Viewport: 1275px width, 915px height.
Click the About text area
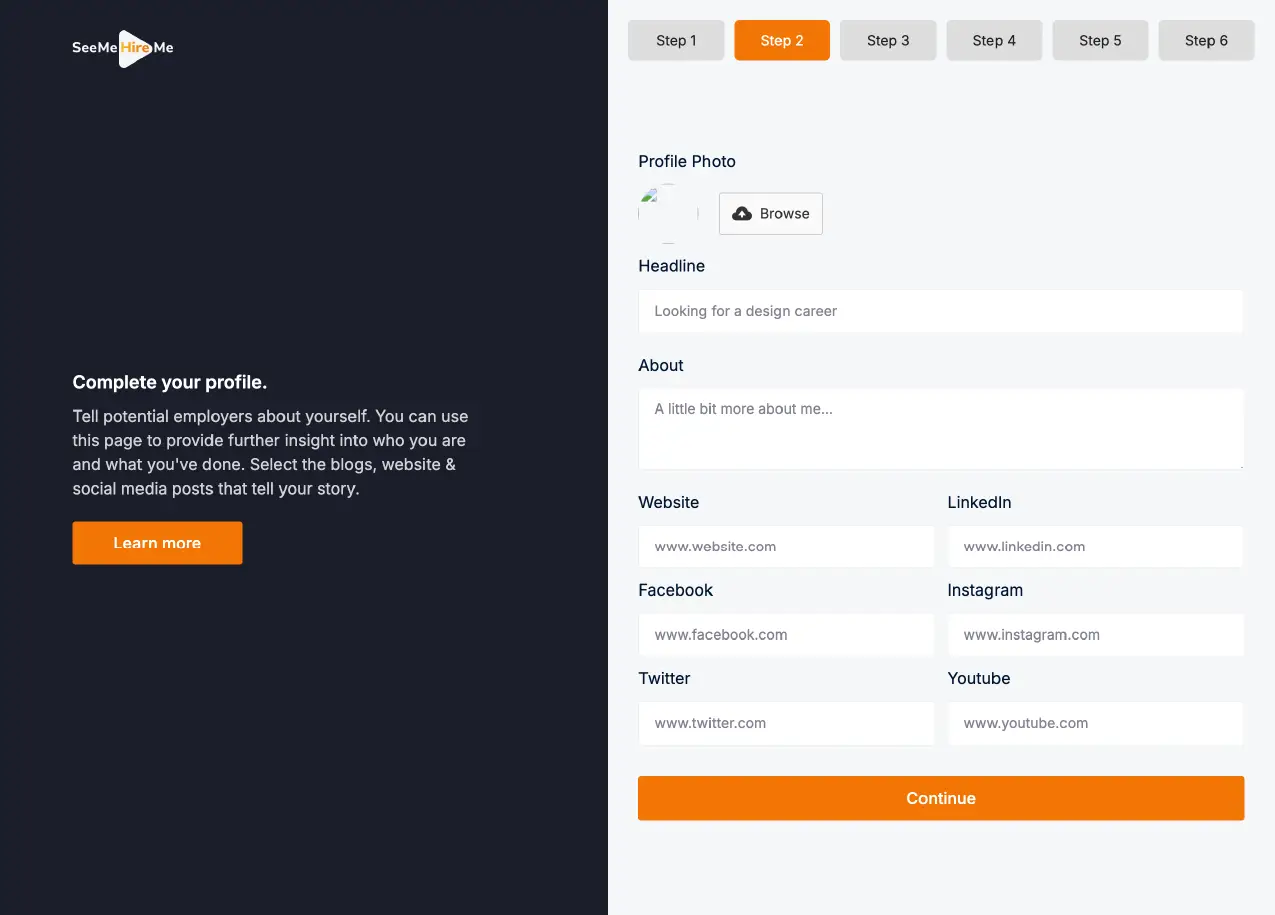(x=940, y=428)
